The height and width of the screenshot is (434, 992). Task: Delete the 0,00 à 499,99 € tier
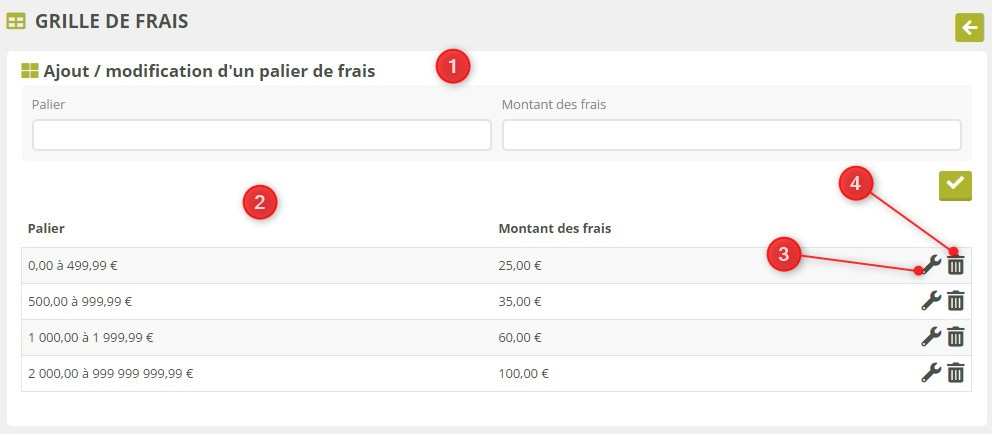click(956, 265)
